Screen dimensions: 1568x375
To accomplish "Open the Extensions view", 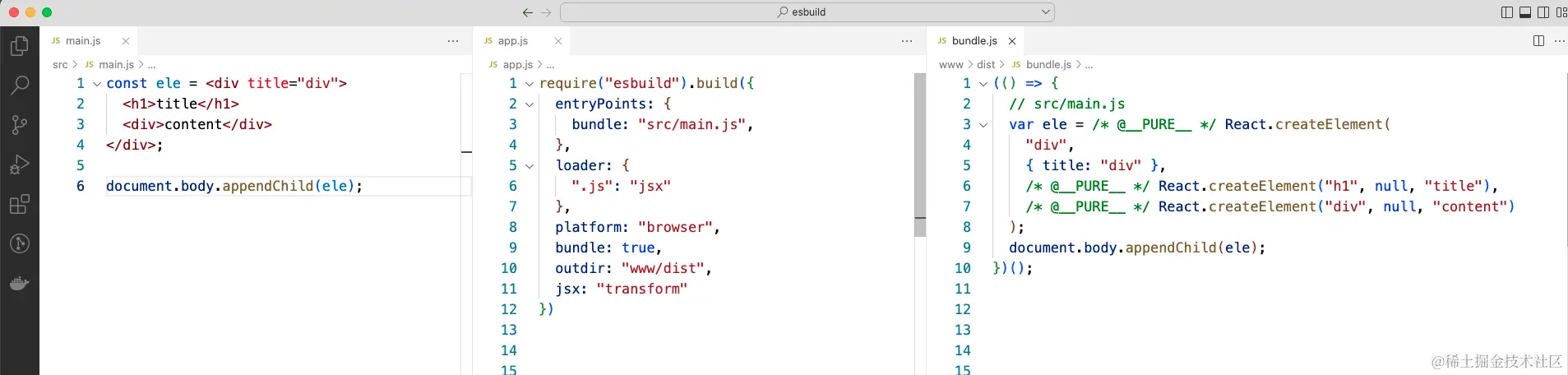I will [20, 204].
